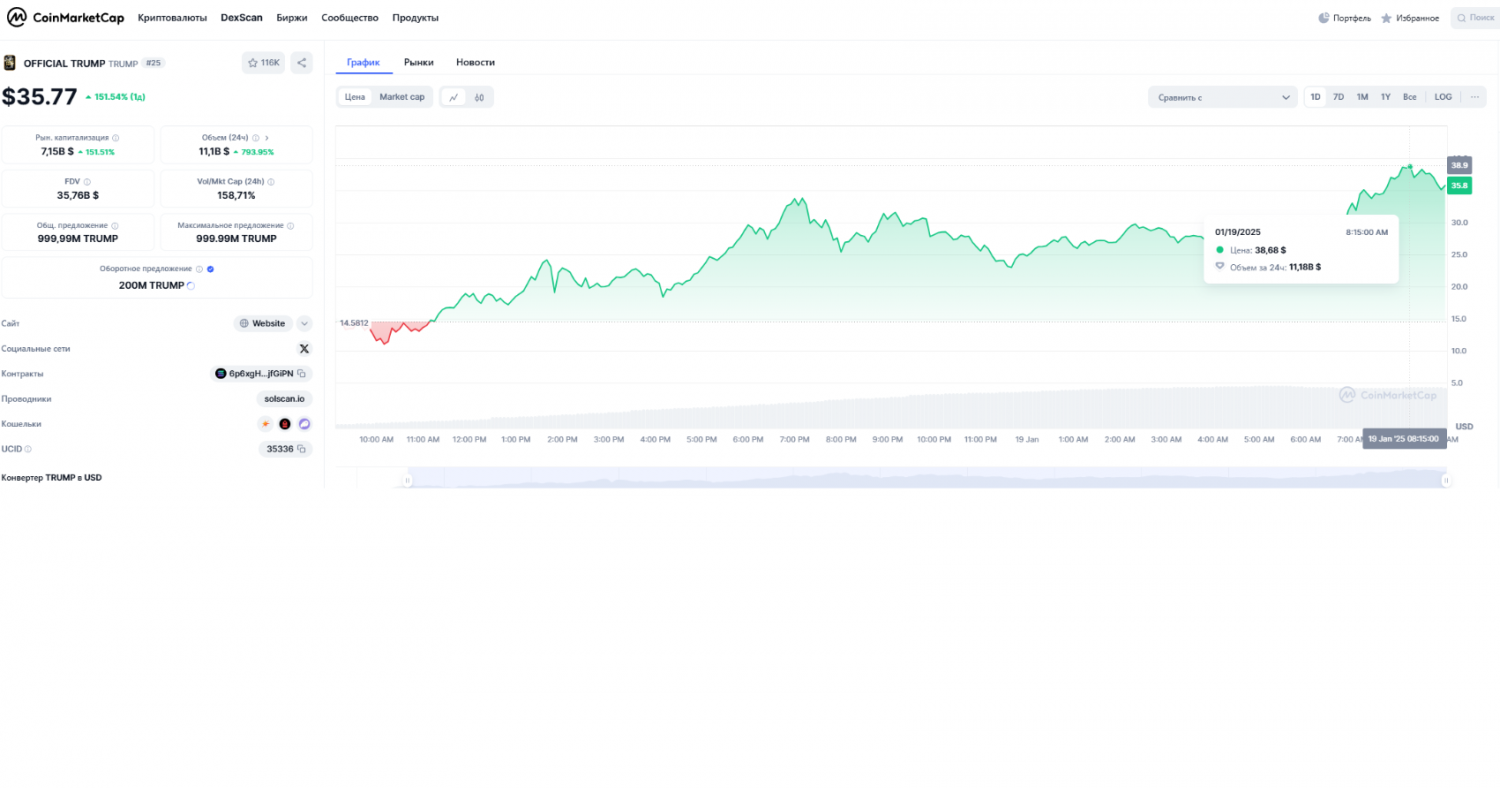
Task: Click the 19 Jan '25 08:15:00 time label
Action: coord(1403,438)
